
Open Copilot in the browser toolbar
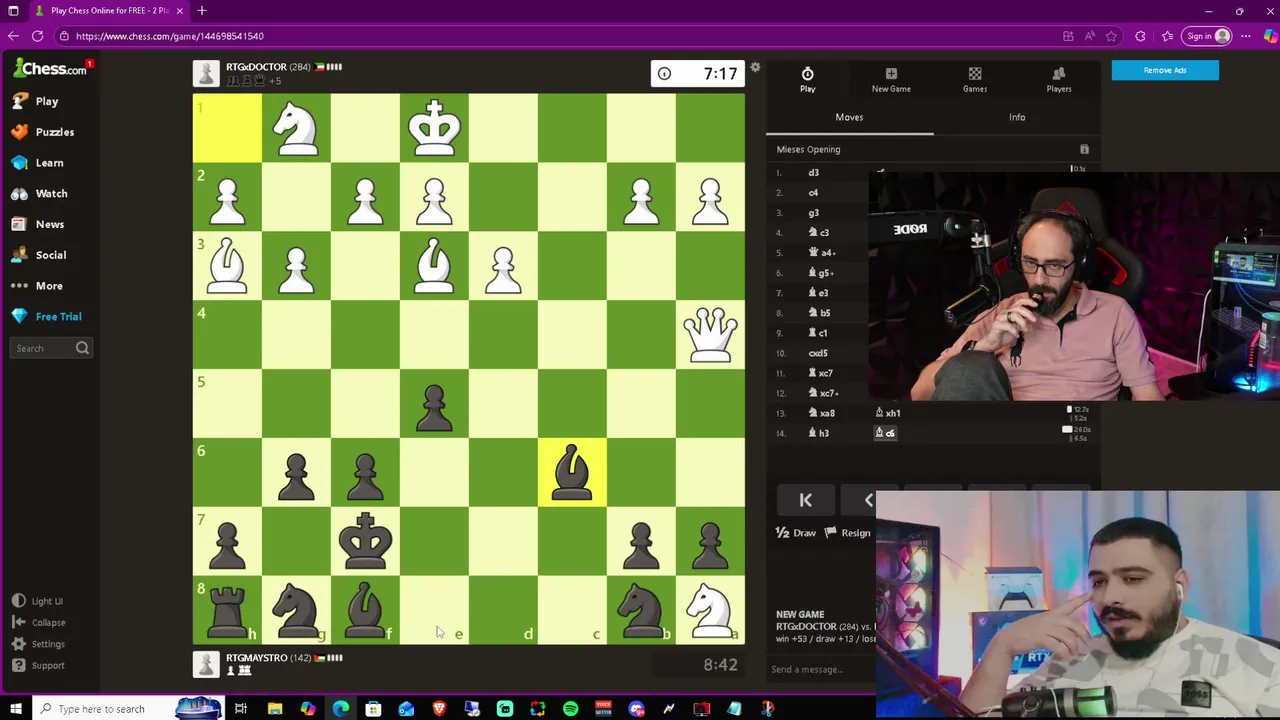coord(1269,36)
